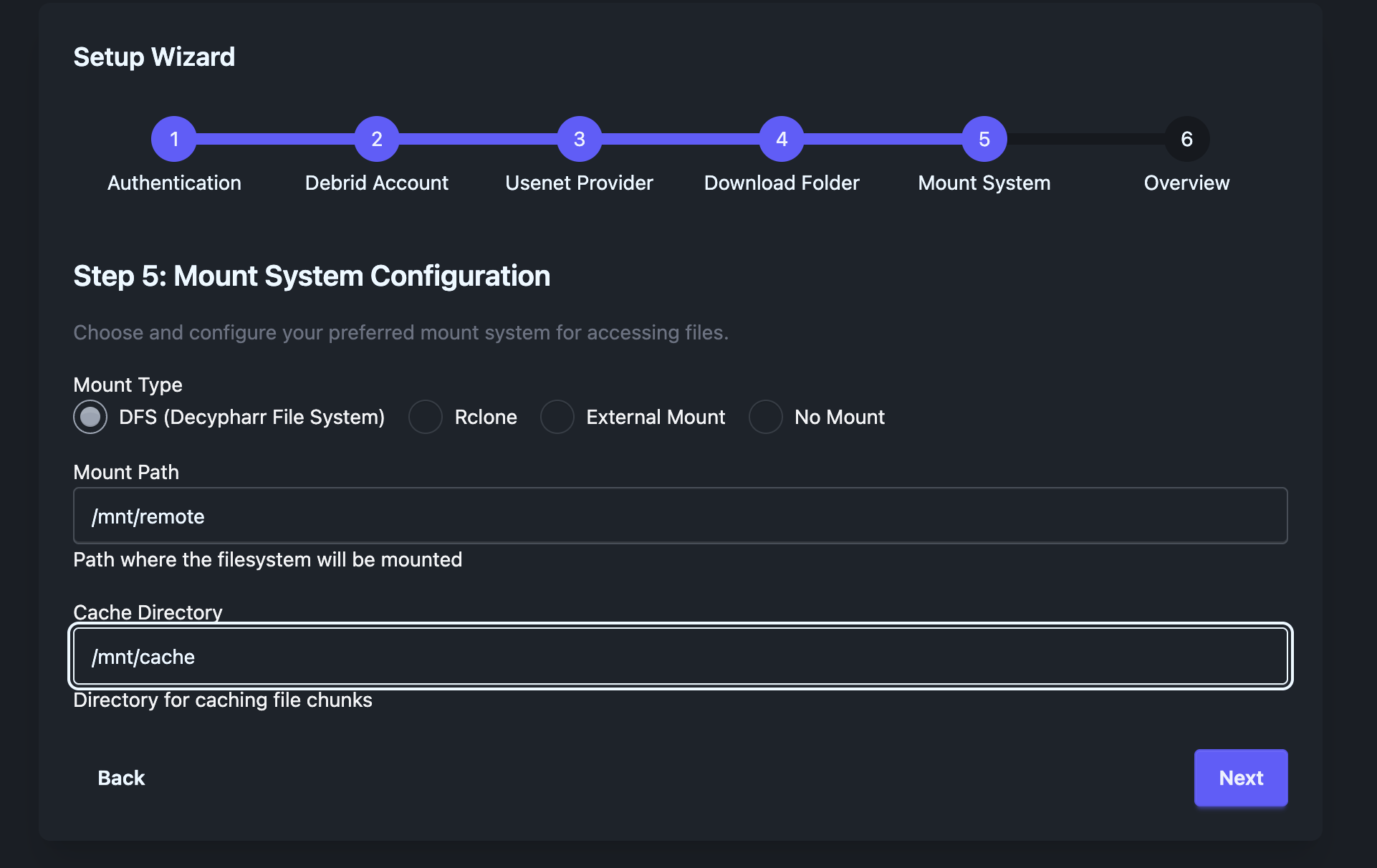Image resolution: width=1377 pixels, height=868 pixels.
Task: Click step 6 Overview circle
Action: click(1186, 138)
